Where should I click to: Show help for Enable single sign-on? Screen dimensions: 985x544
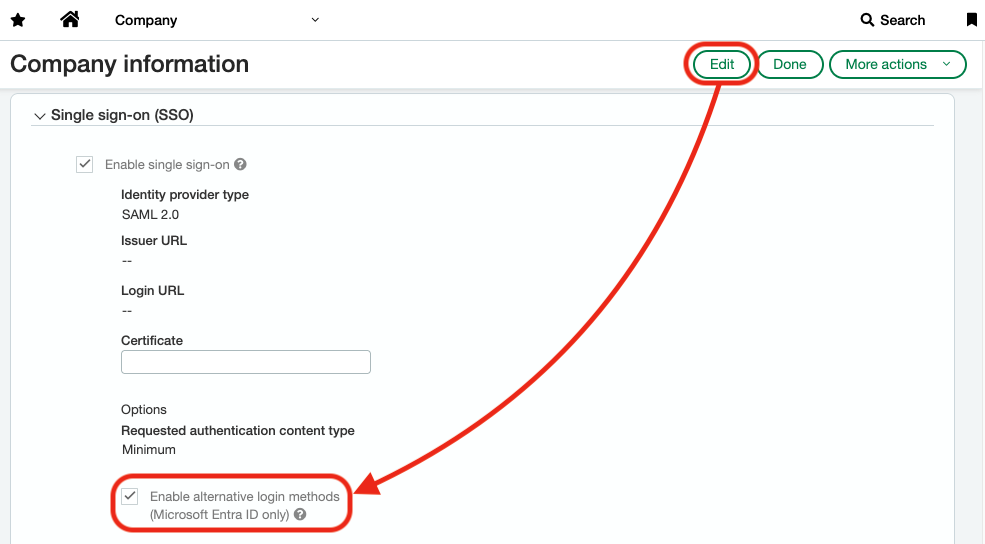coord(240,164)
